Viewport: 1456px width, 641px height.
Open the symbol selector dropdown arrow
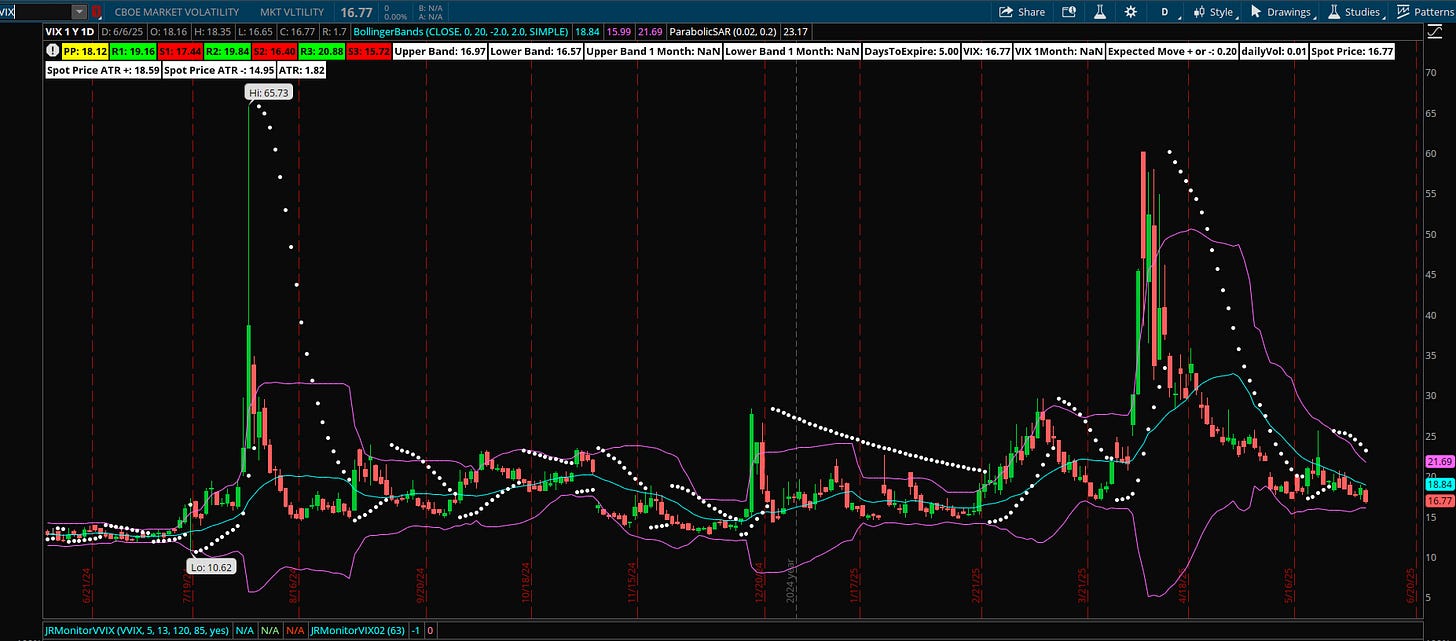(80, 12)
